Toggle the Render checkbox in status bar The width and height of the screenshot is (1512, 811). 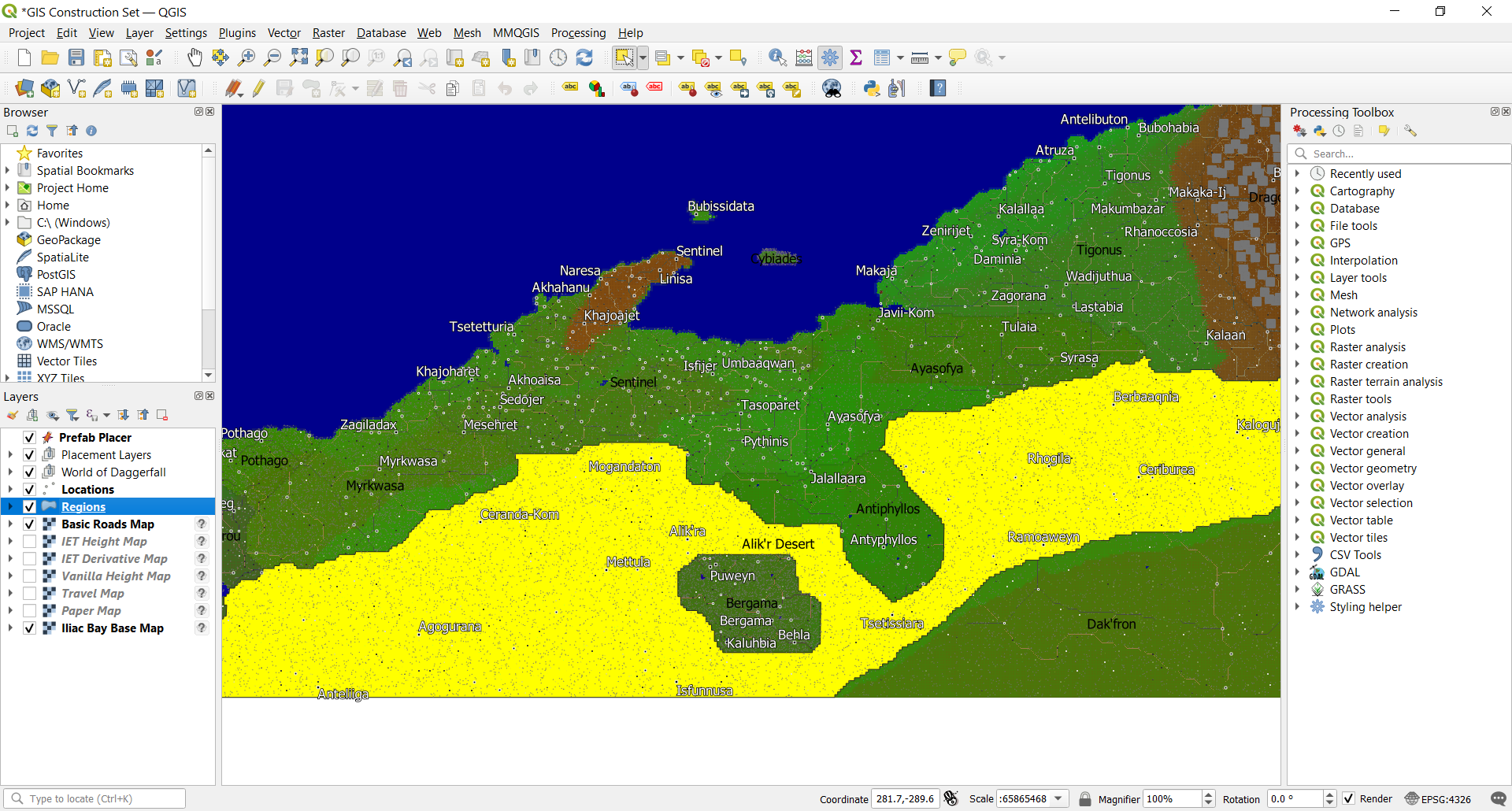1348,798
